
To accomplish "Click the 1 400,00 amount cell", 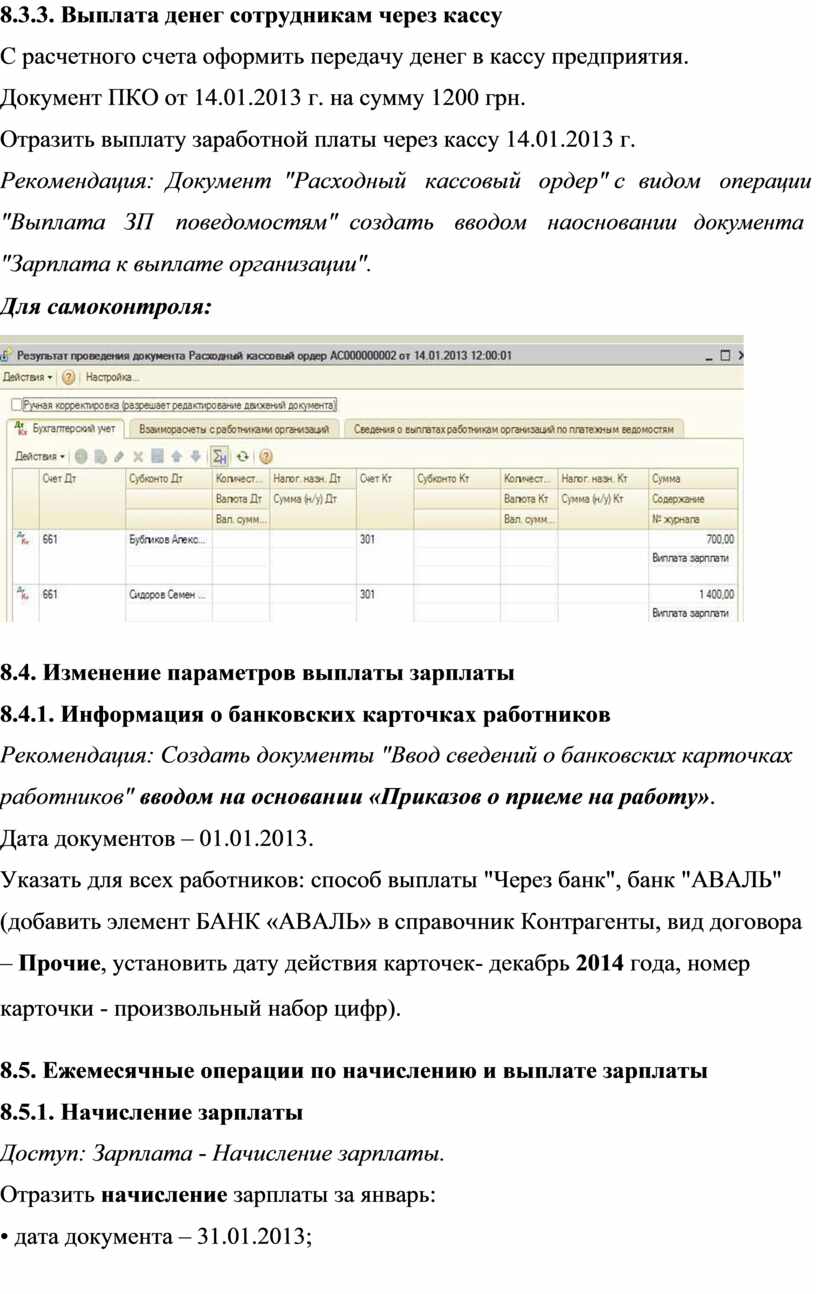I will click(693, 595).
